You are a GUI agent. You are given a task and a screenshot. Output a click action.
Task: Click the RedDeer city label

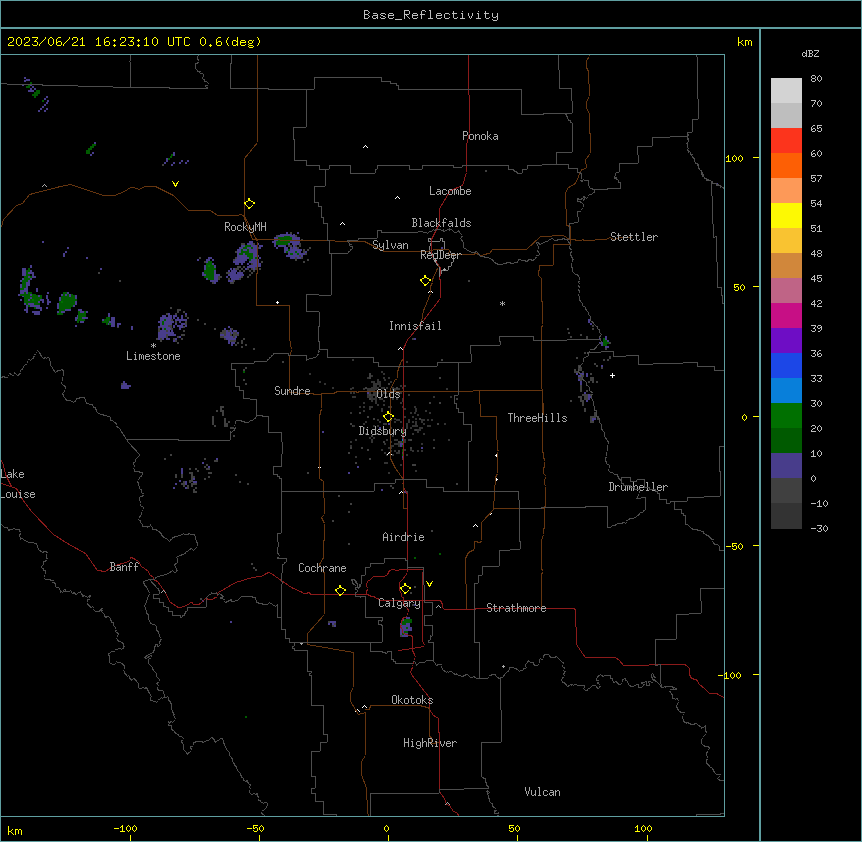coord(440,255)
